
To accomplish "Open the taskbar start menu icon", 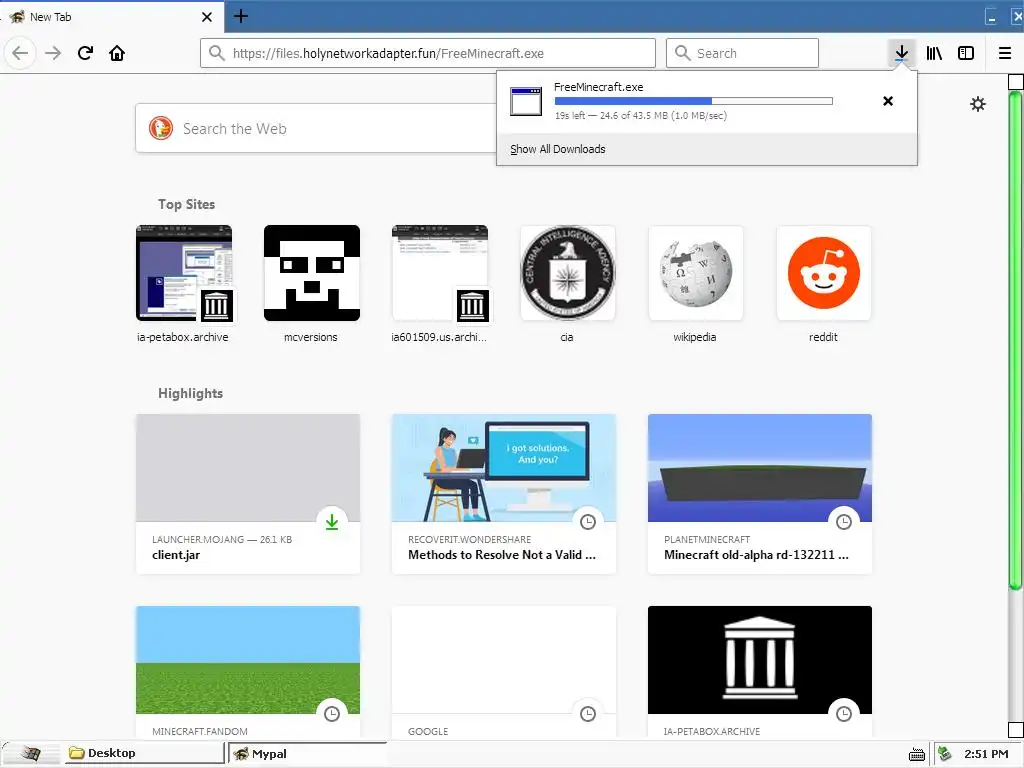I will 29,754.
